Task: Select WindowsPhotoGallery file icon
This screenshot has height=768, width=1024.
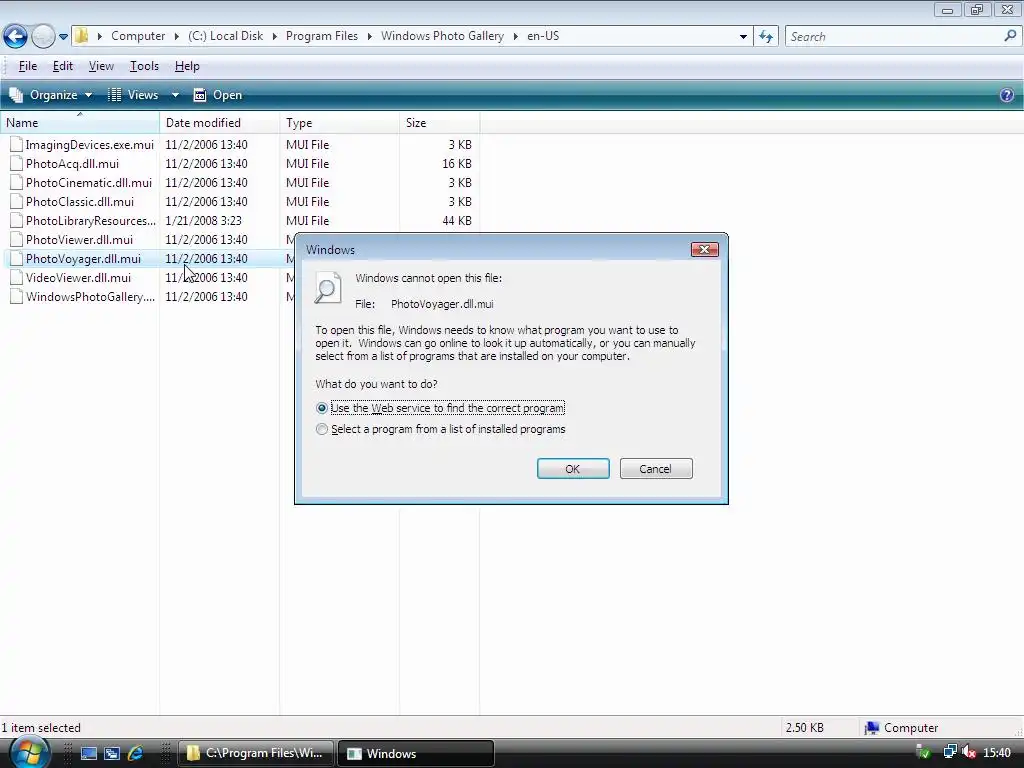Action: click(x=16, y=296)
